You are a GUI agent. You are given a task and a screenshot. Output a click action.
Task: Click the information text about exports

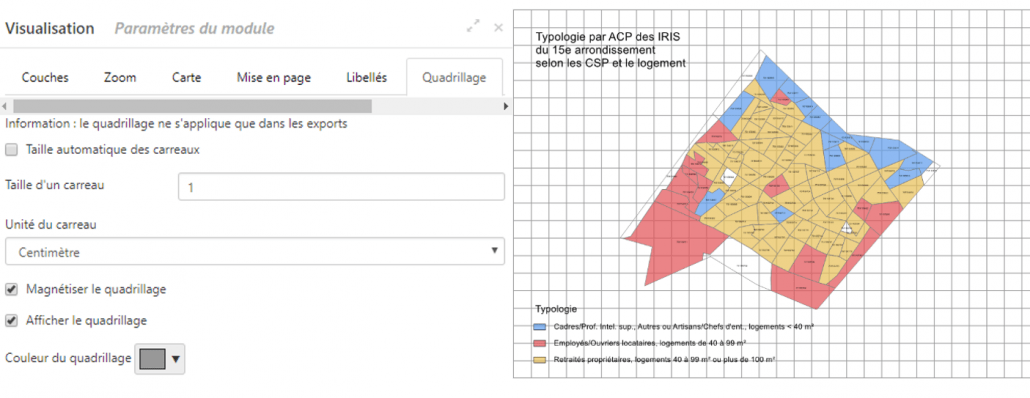click(176, 124)
